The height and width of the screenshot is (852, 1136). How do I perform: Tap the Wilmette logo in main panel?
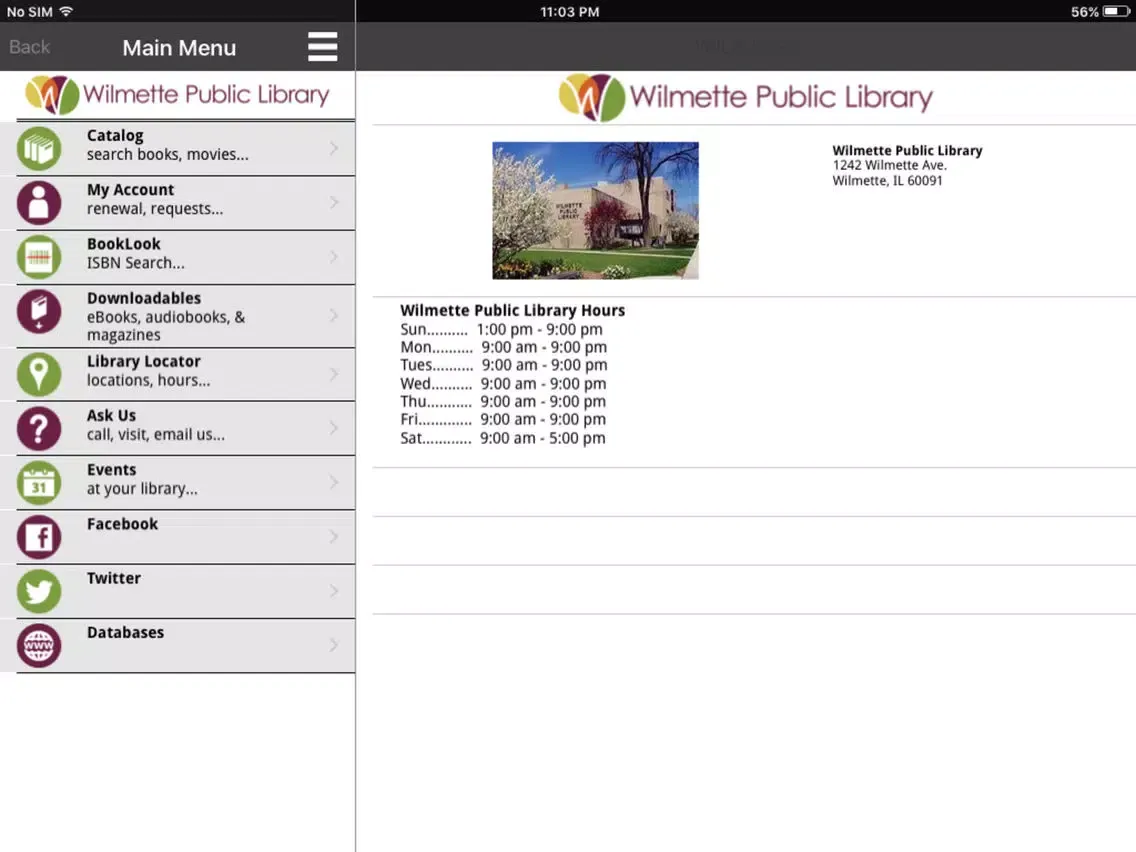pos(746,97)
